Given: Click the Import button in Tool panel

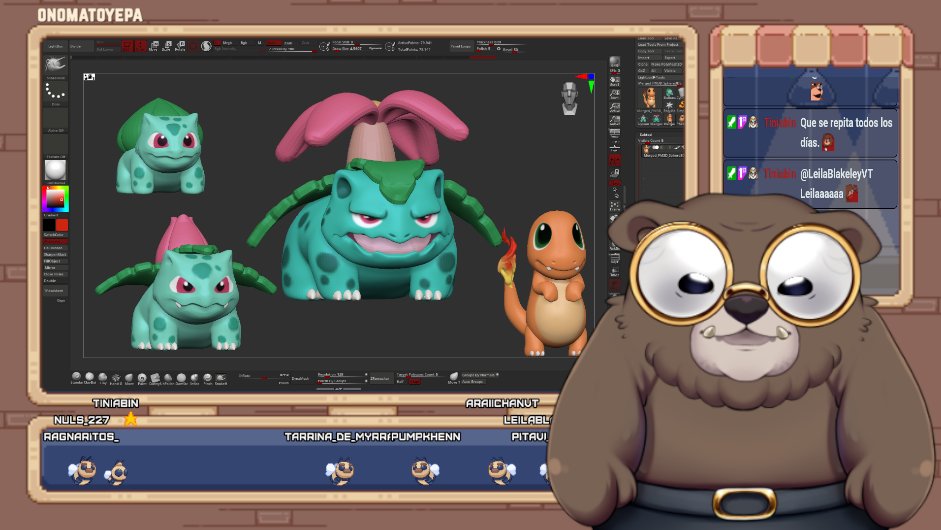Looking at the screenshot, I should pyautogui.click(x=649, y=58).
